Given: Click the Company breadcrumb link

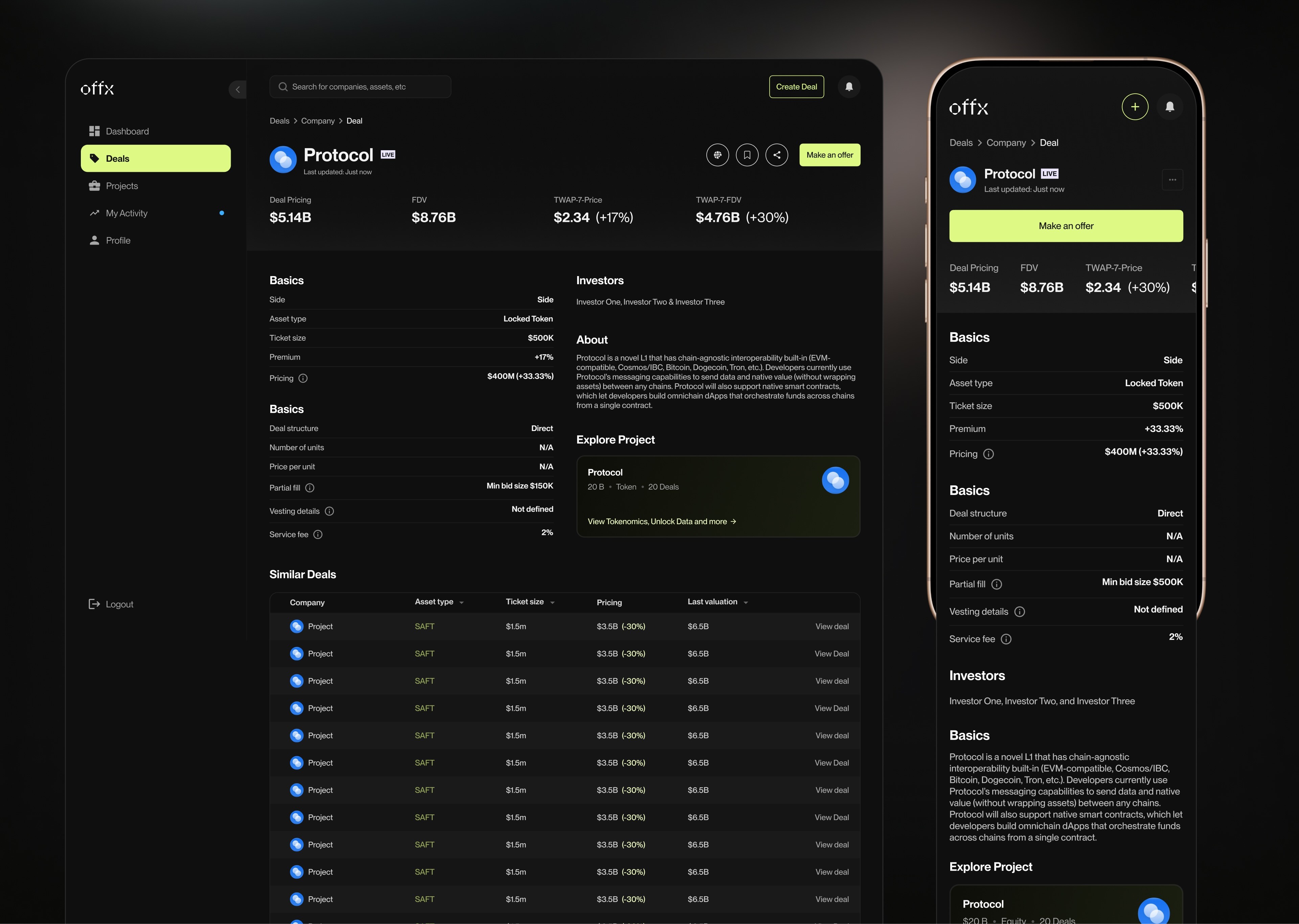Looking at the screenshot, I should point(317,121).
